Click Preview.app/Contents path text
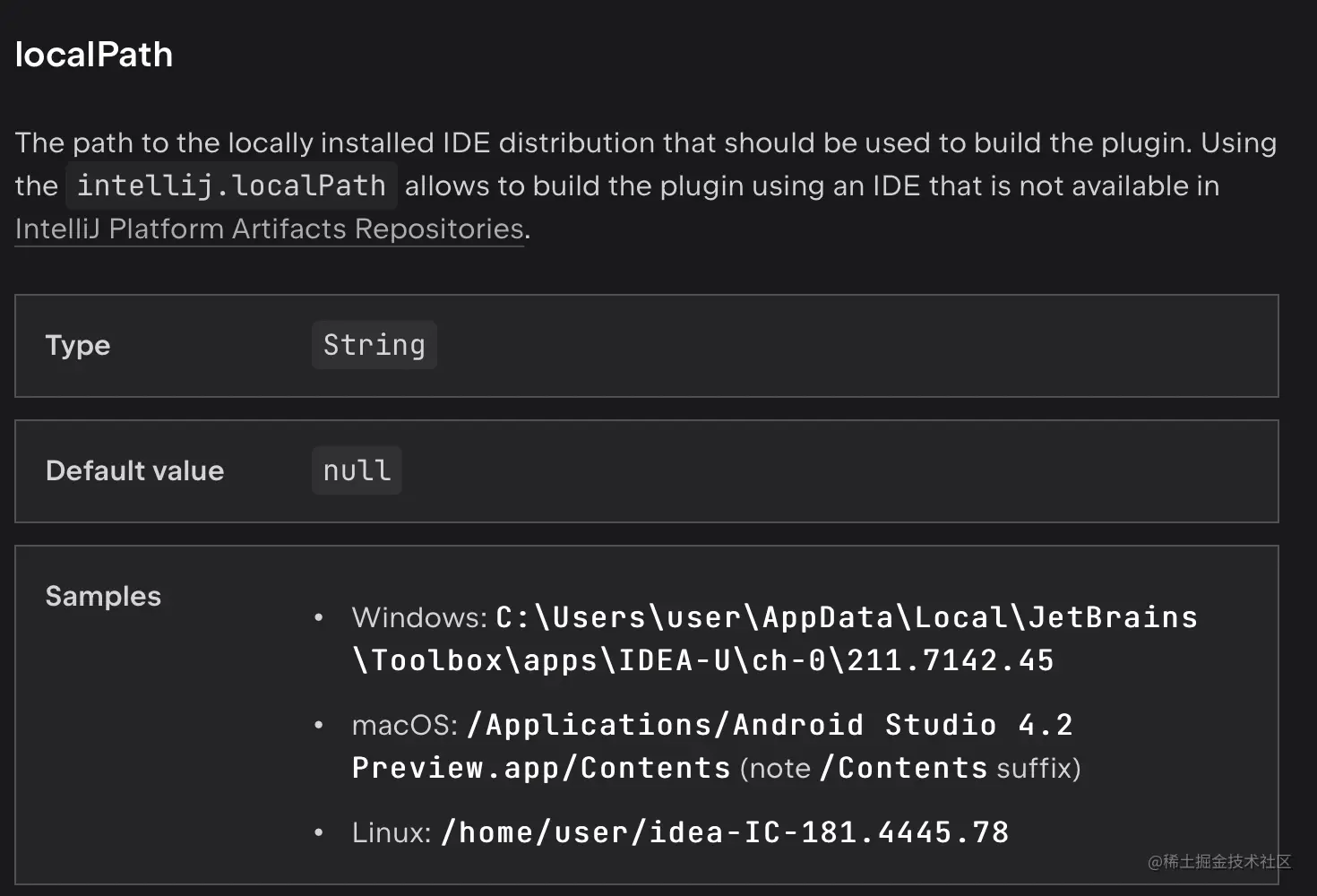This screenshot has height=896, width=1317. coord(541,768)
